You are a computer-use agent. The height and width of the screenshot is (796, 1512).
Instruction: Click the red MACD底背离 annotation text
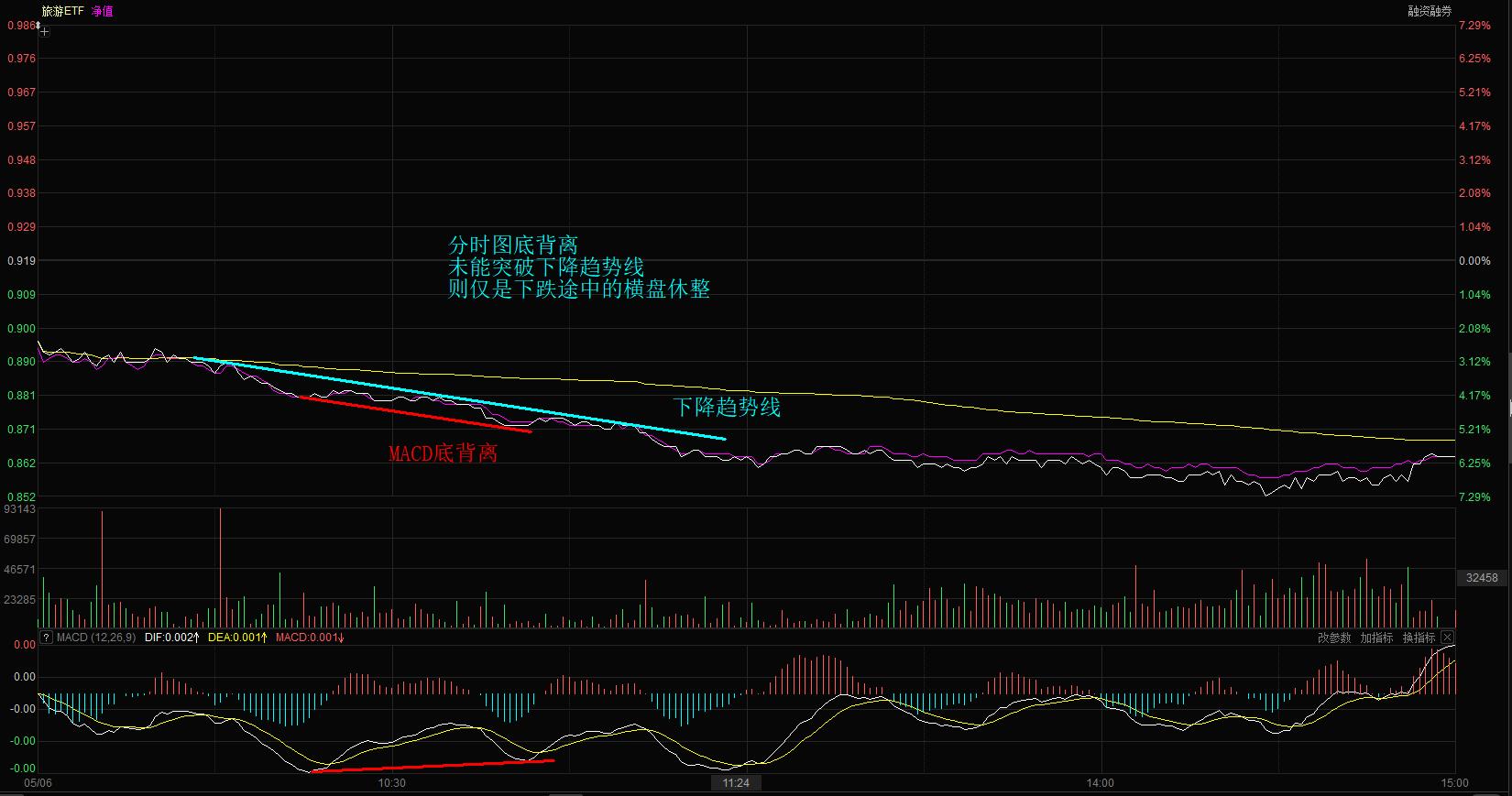[x=444, y=453]
